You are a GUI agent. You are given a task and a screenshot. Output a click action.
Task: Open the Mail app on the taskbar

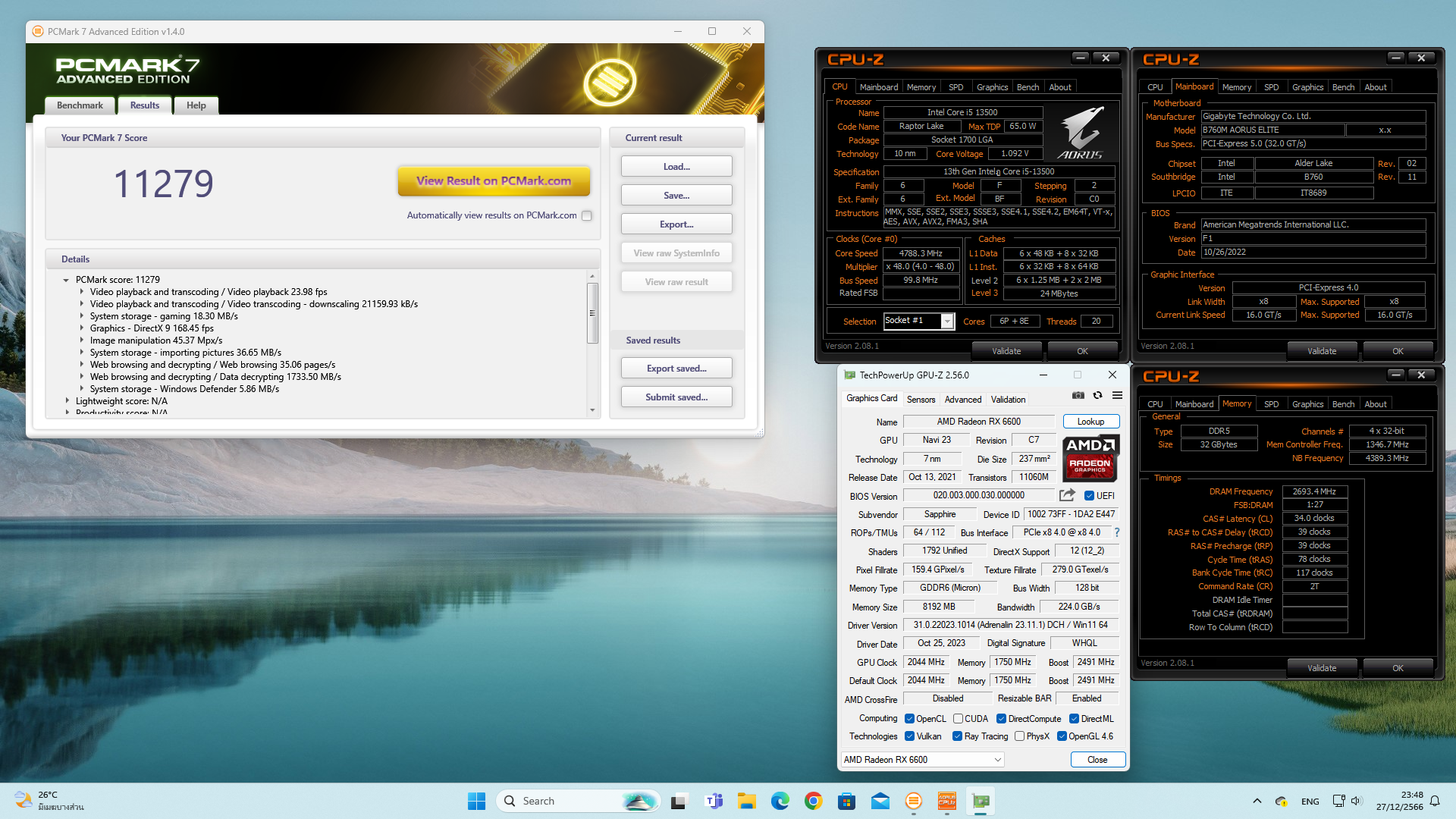880,801
